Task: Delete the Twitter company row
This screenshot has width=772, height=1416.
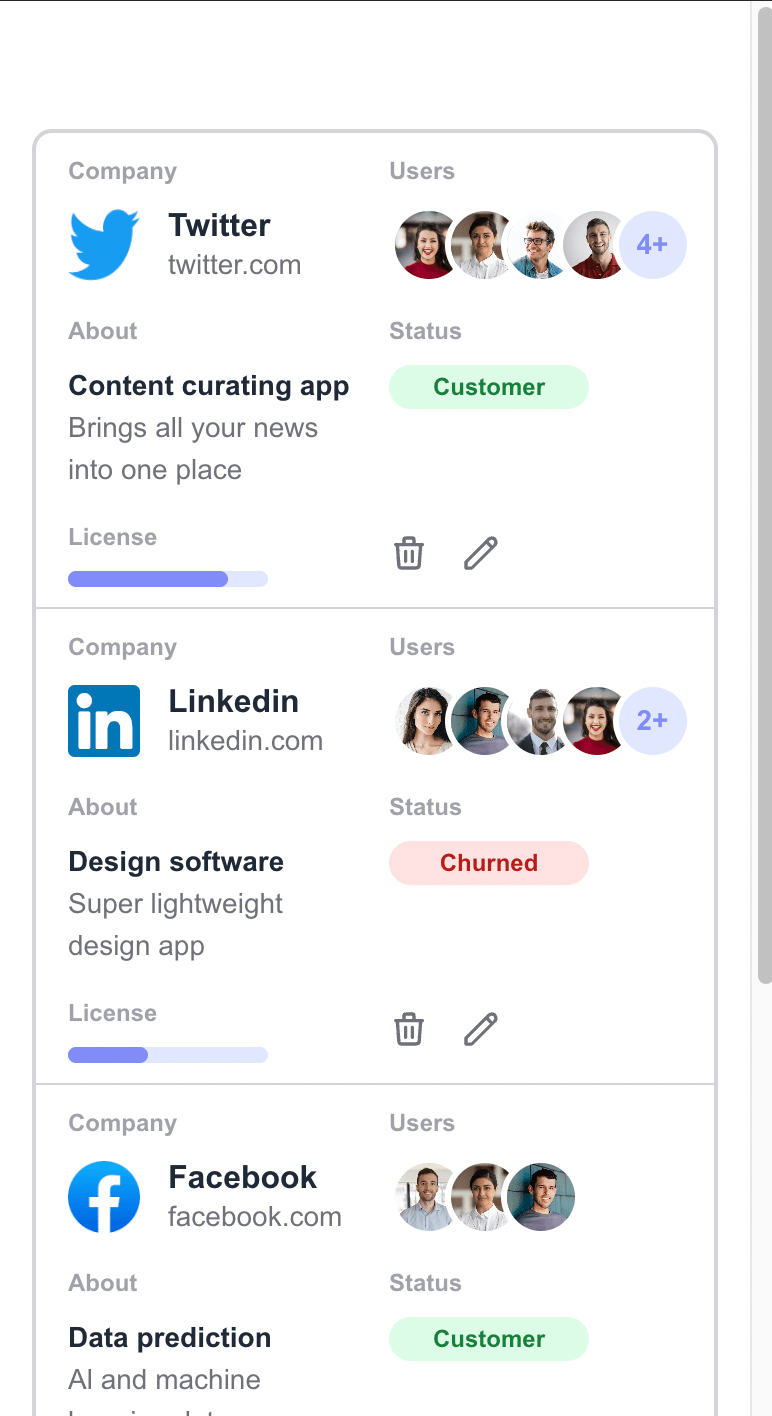Action: tap(409, 553)
